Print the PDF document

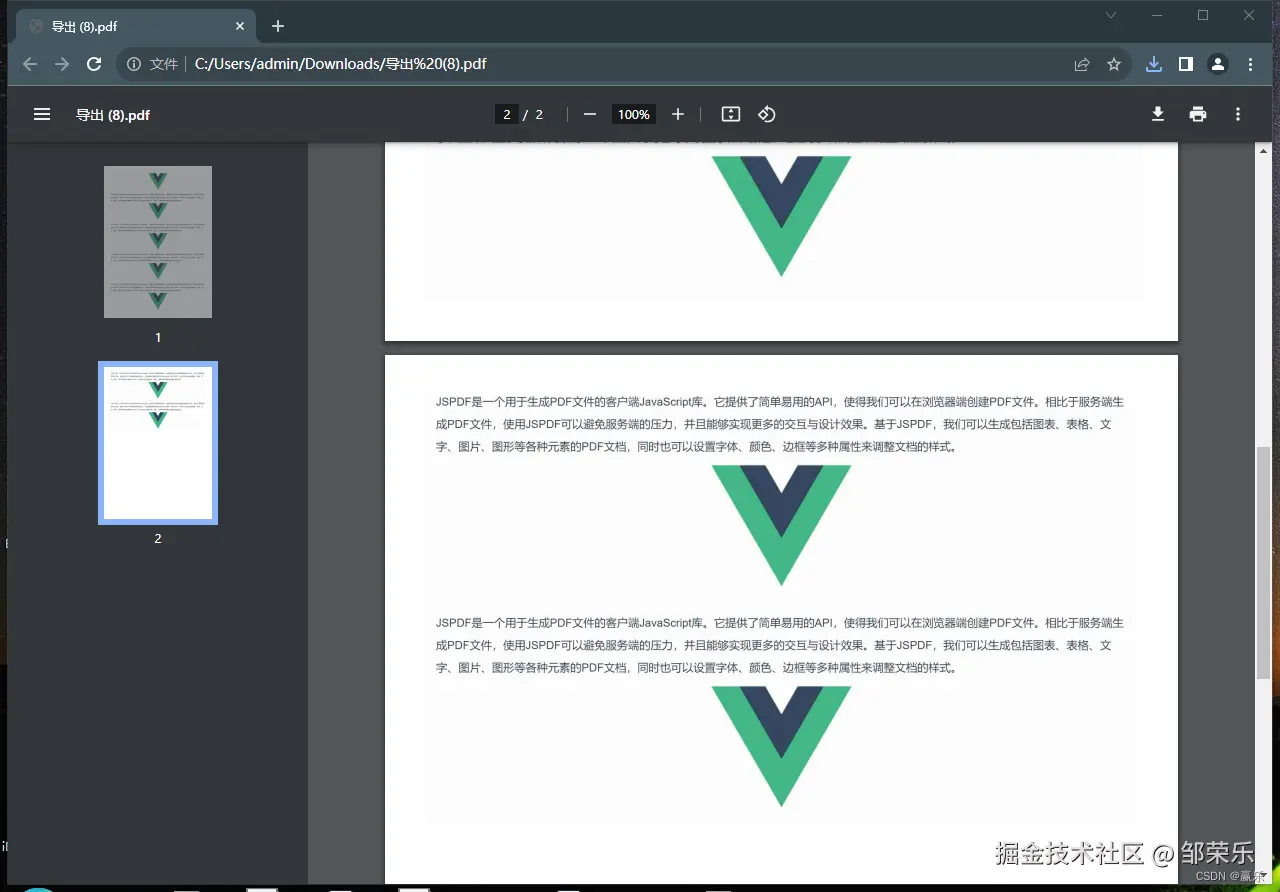(1197, 114)
